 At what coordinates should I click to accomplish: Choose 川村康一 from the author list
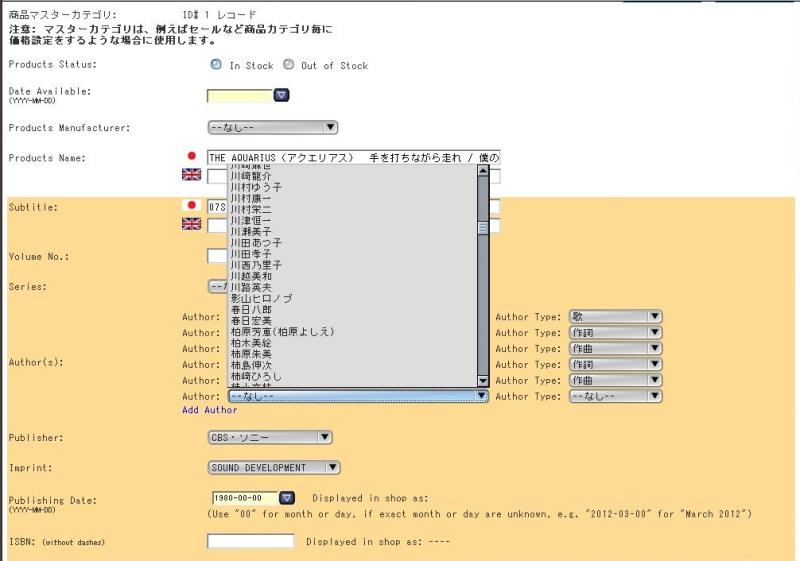click(x=353, y=198)
